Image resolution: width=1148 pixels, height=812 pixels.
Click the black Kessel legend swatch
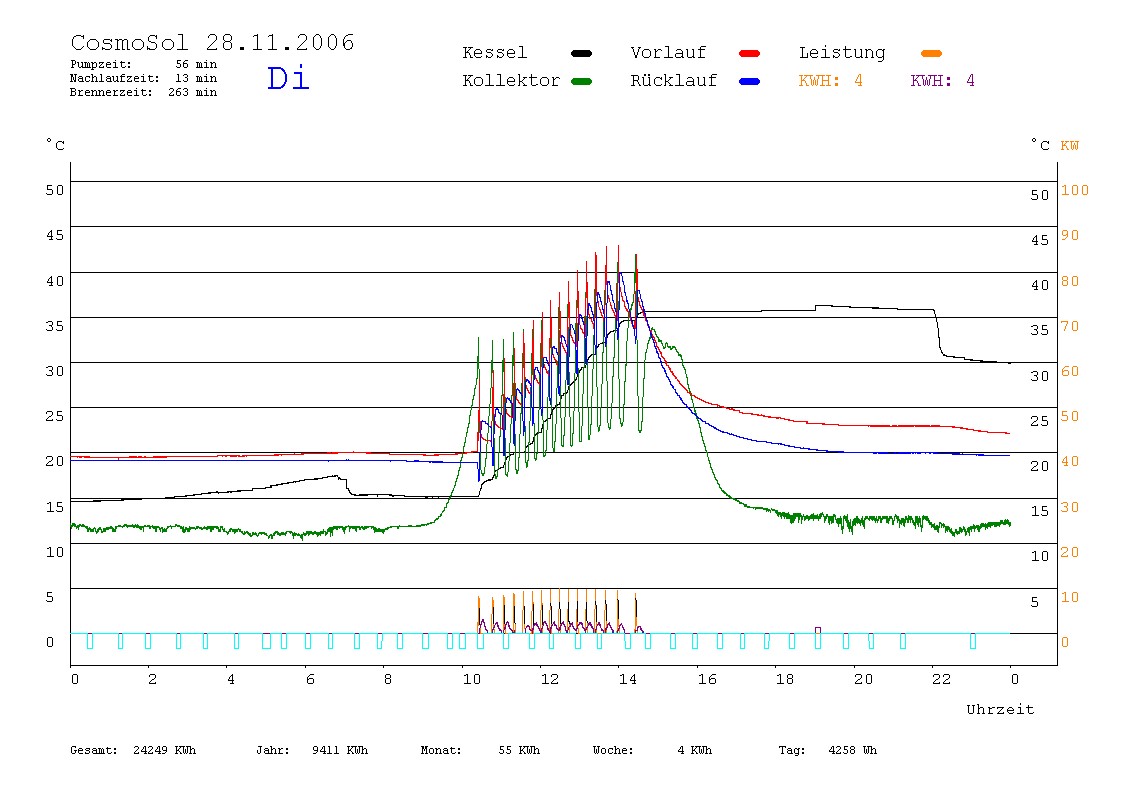[x=581, y=53]
